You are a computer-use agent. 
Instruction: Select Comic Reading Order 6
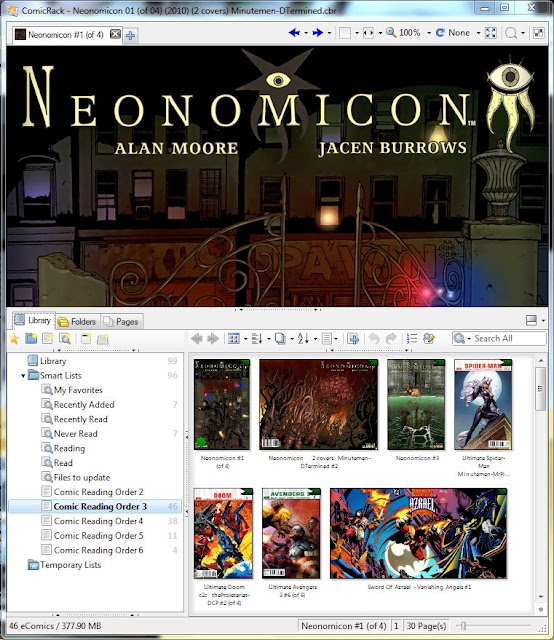click(98, 550)
